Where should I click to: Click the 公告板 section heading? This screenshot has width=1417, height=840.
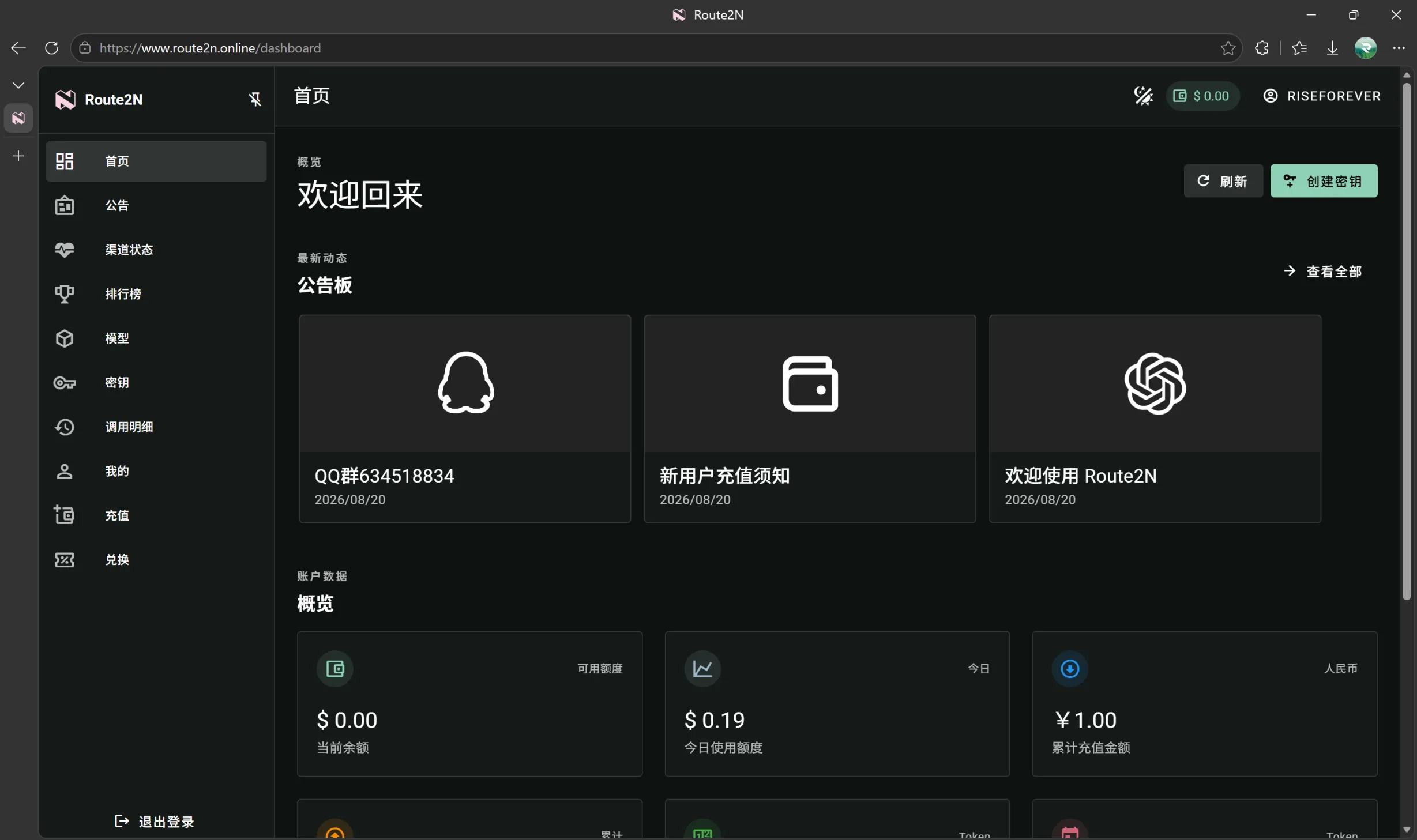325,285
